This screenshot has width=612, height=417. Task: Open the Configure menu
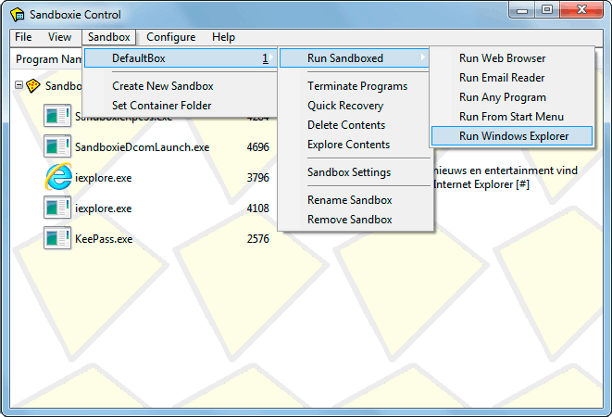(x=171, y=37)
